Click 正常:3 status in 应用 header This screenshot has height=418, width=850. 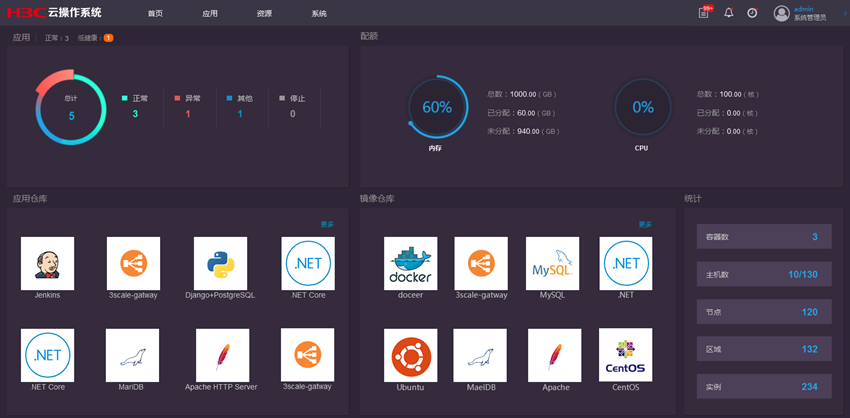[57, 38]
